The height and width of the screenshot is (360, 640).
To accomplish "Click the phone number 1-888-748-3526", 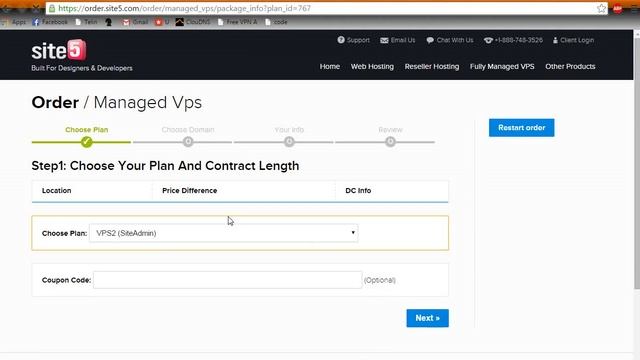I will point(518,40).
